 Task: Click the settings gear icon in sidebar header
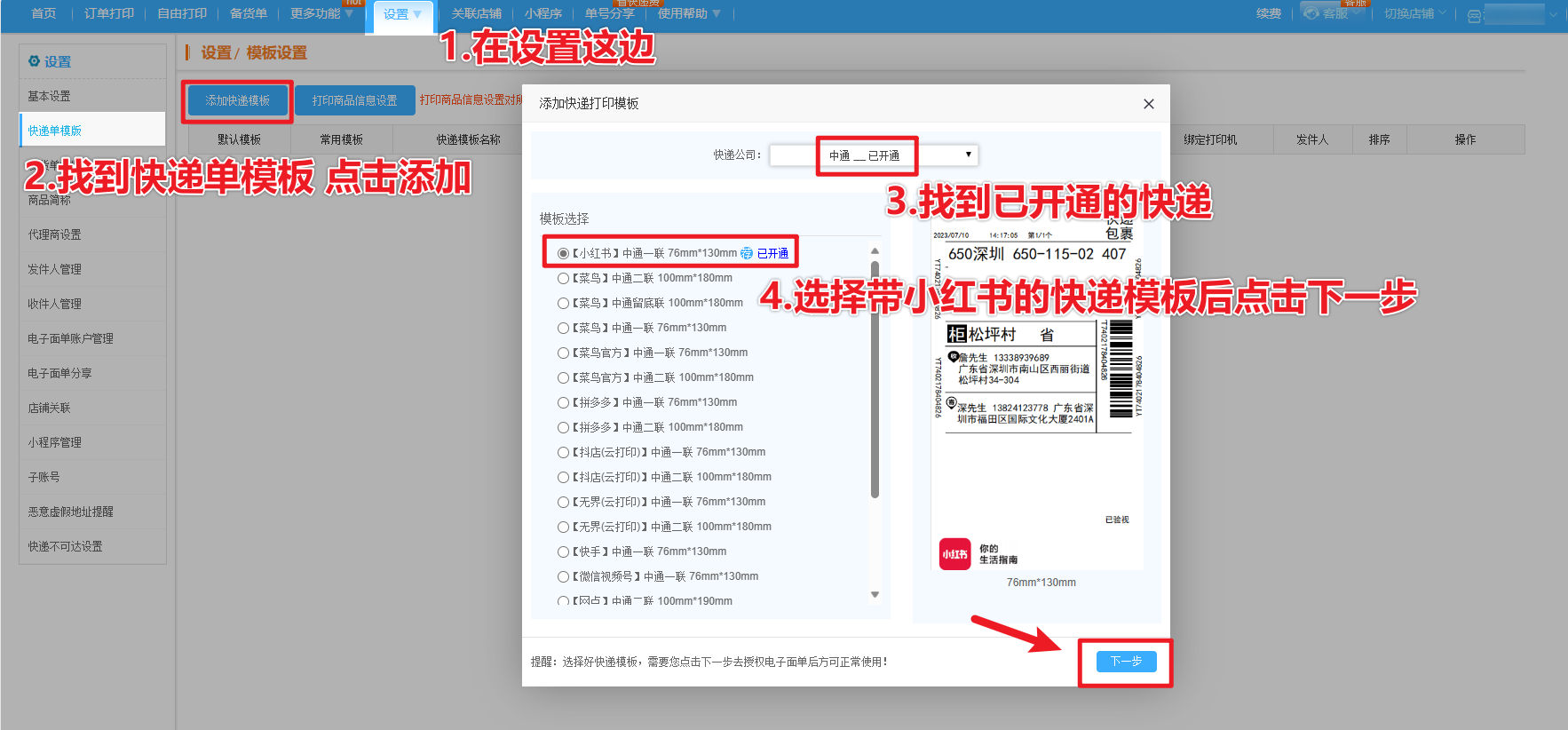[34, 61]
